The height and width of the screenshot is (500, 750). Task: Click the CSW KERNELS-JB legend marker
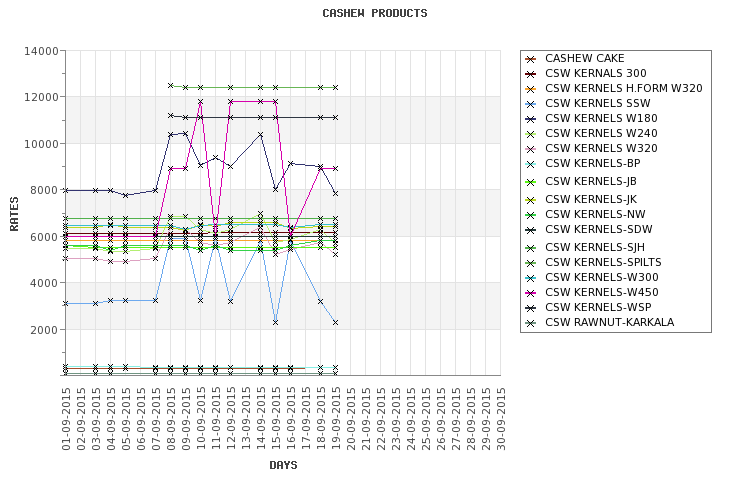[x=531, y=182]
